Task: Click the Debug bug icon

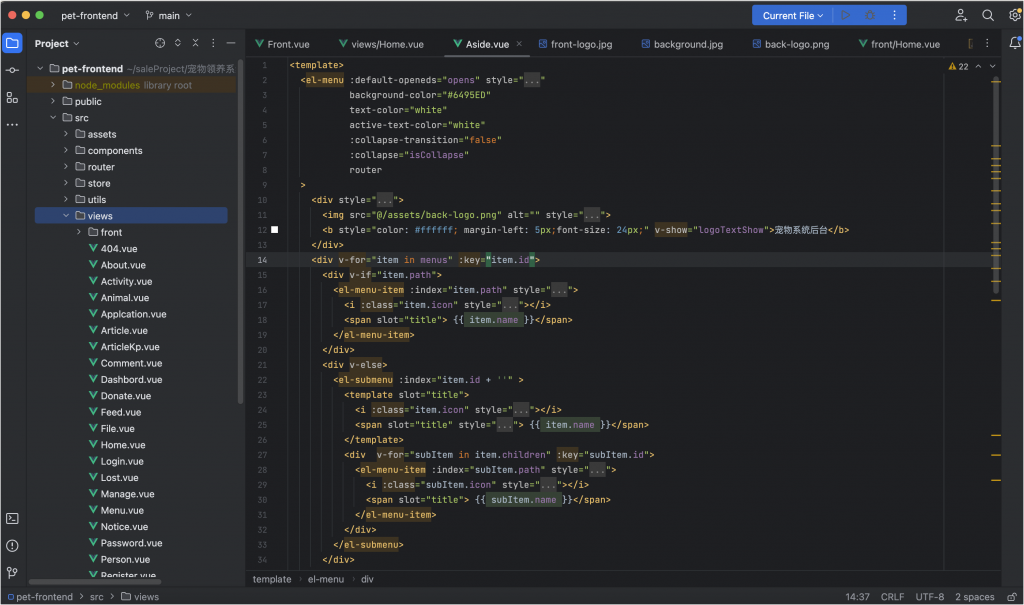Action: point(870,15)
